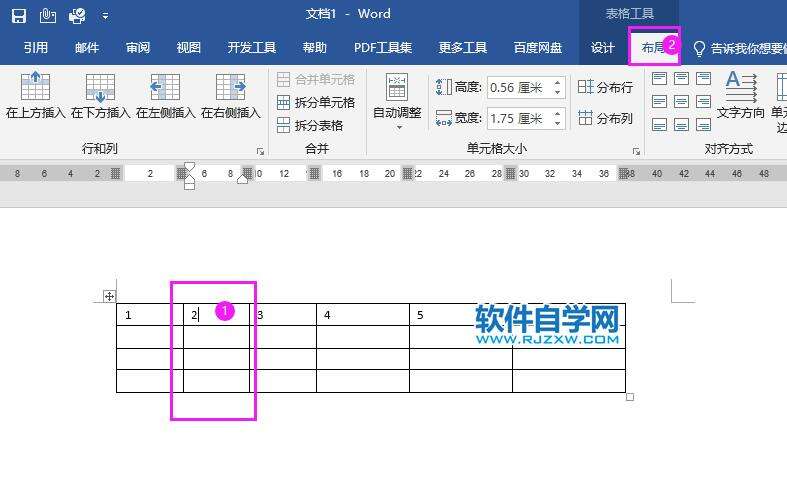
Task: Click the 宽度 value field 1.75 厘米
Action: coord(519,118)
